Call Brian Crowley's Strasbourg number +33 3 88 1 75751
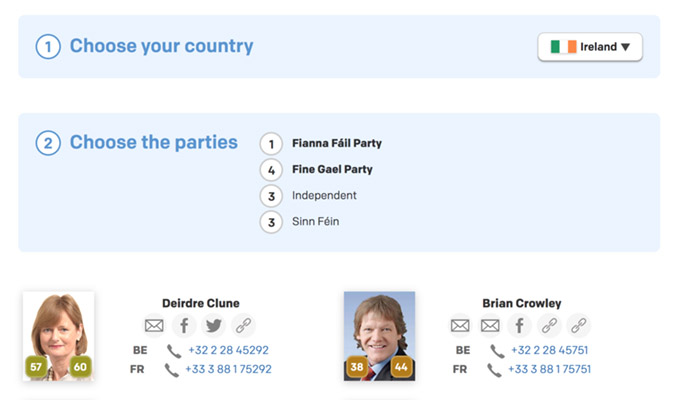This screenshot has width=680, height=400. [x=552, y=370]
